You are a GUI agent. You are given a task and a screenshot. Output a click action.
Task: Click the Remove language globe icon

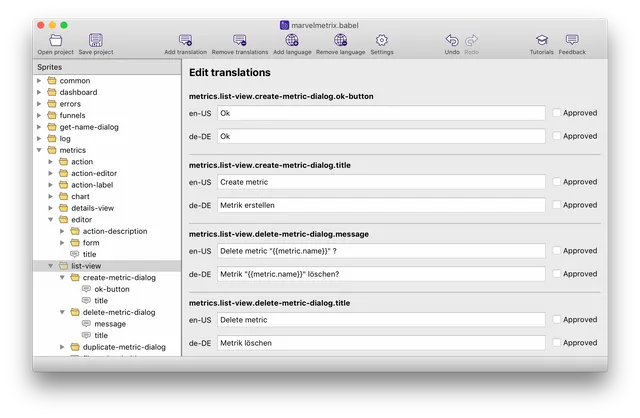pyautogui.click(x=340, y=40)
